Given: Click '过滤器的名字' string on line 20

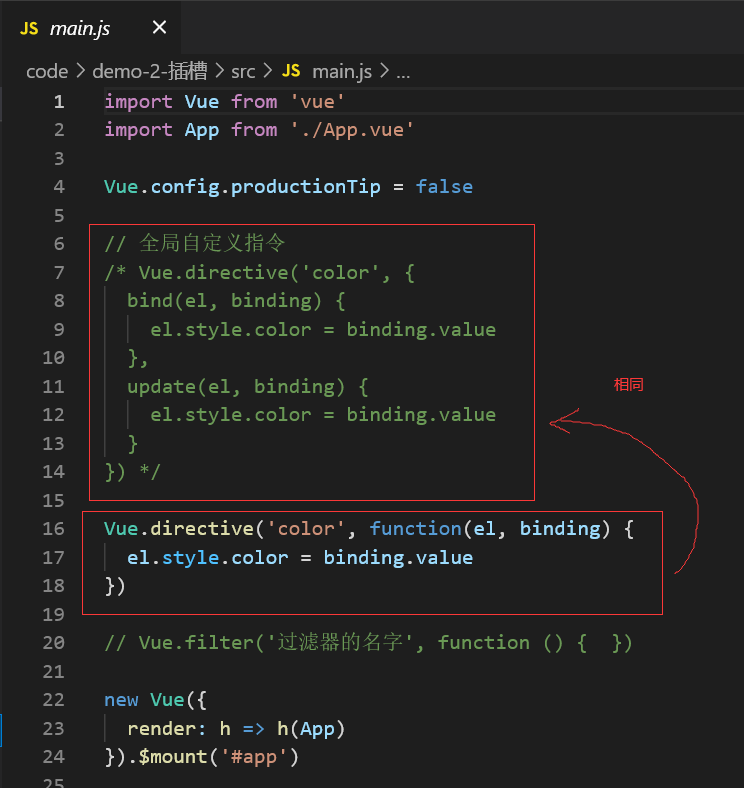Looking at the screenshot, I should [340, 643].
